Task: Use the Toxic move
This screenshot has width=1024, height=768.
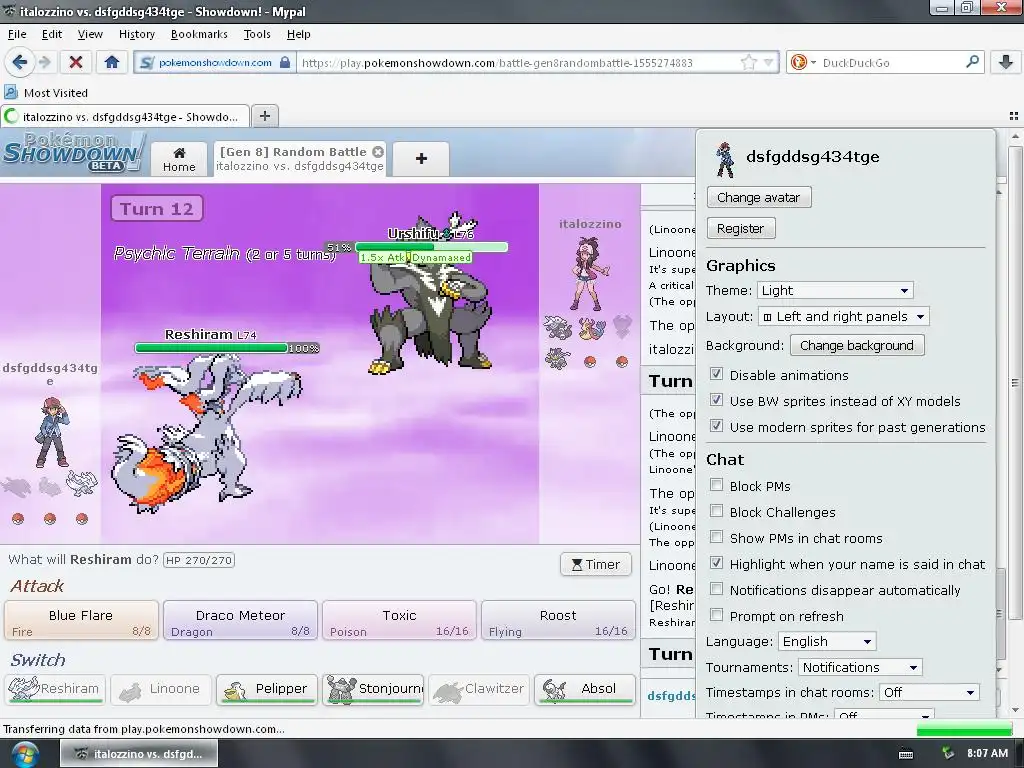Action: pos(399,620)
